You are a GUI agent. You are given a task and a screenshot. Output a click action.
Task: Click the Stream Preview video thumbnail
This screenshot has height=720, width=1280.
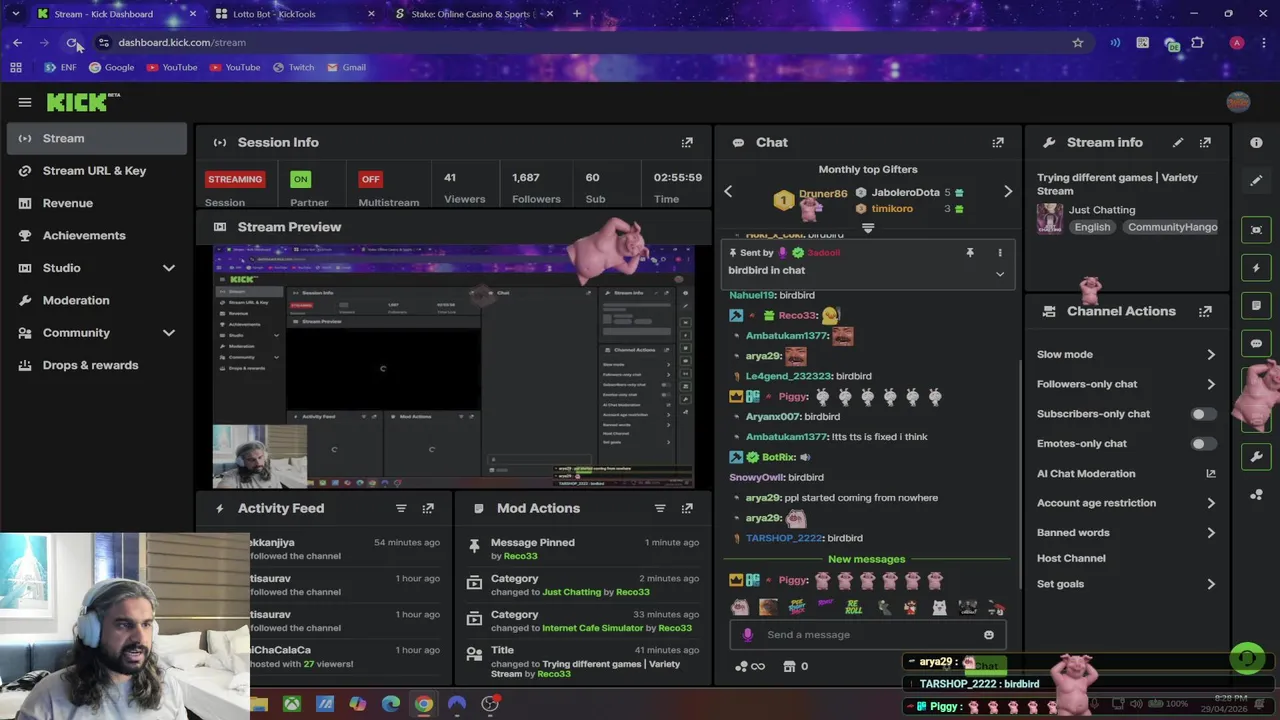pyautogui.click(x=453, y=367)
